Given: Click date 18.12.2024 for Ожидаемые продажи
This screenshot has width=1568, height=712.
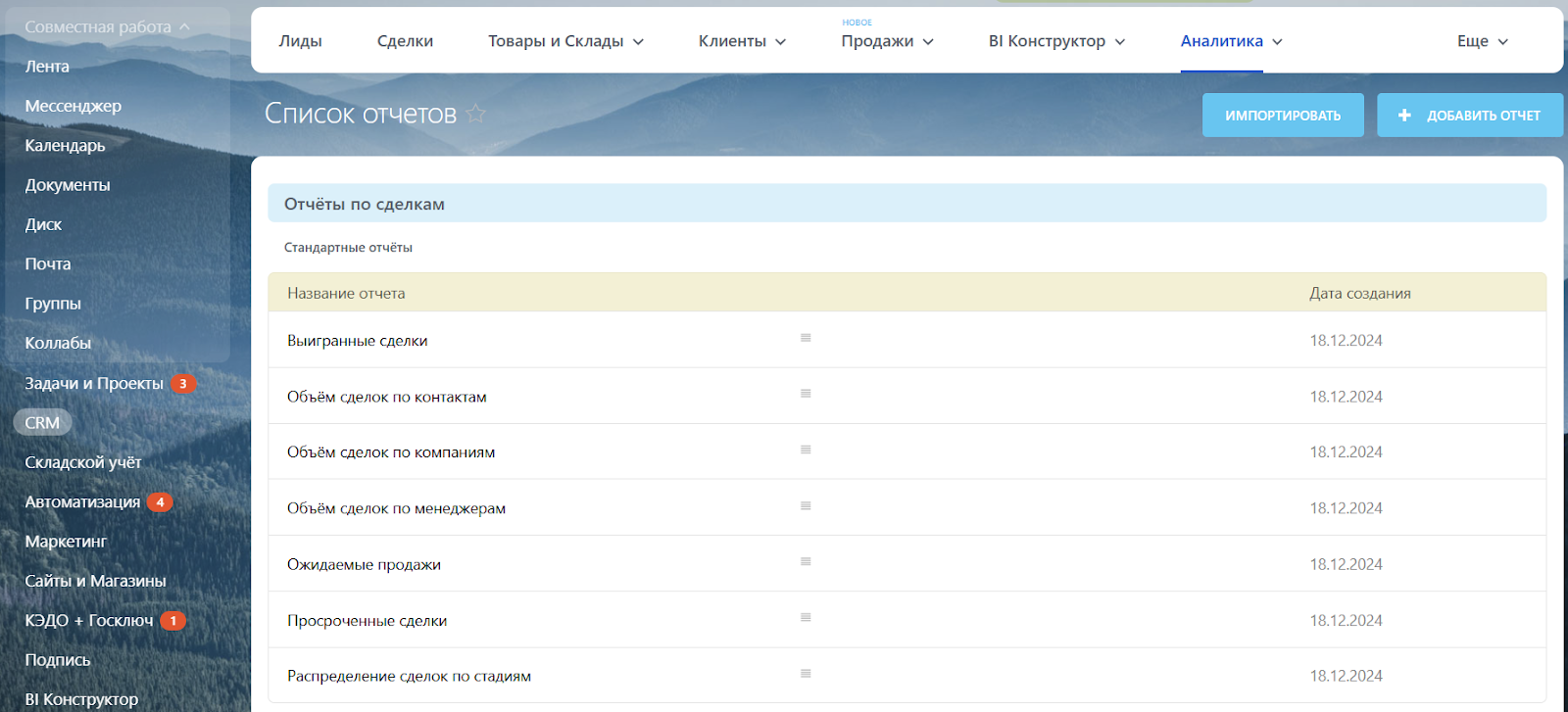Looking at the screenshot, I should pyautogui.click(x=1346, y=565).
